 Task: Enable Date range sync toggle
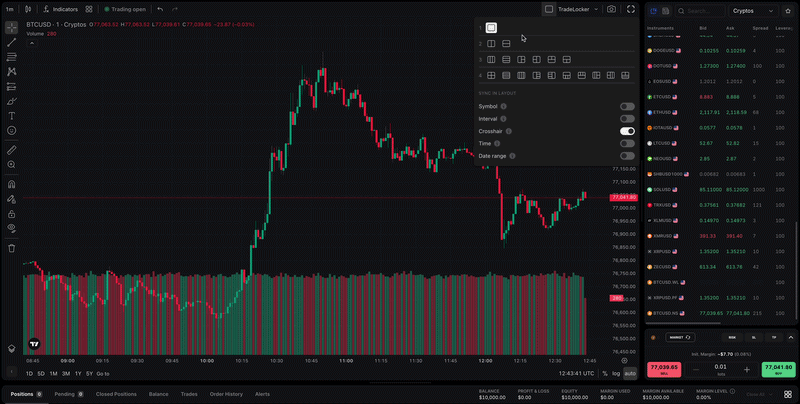coord(627,156)
